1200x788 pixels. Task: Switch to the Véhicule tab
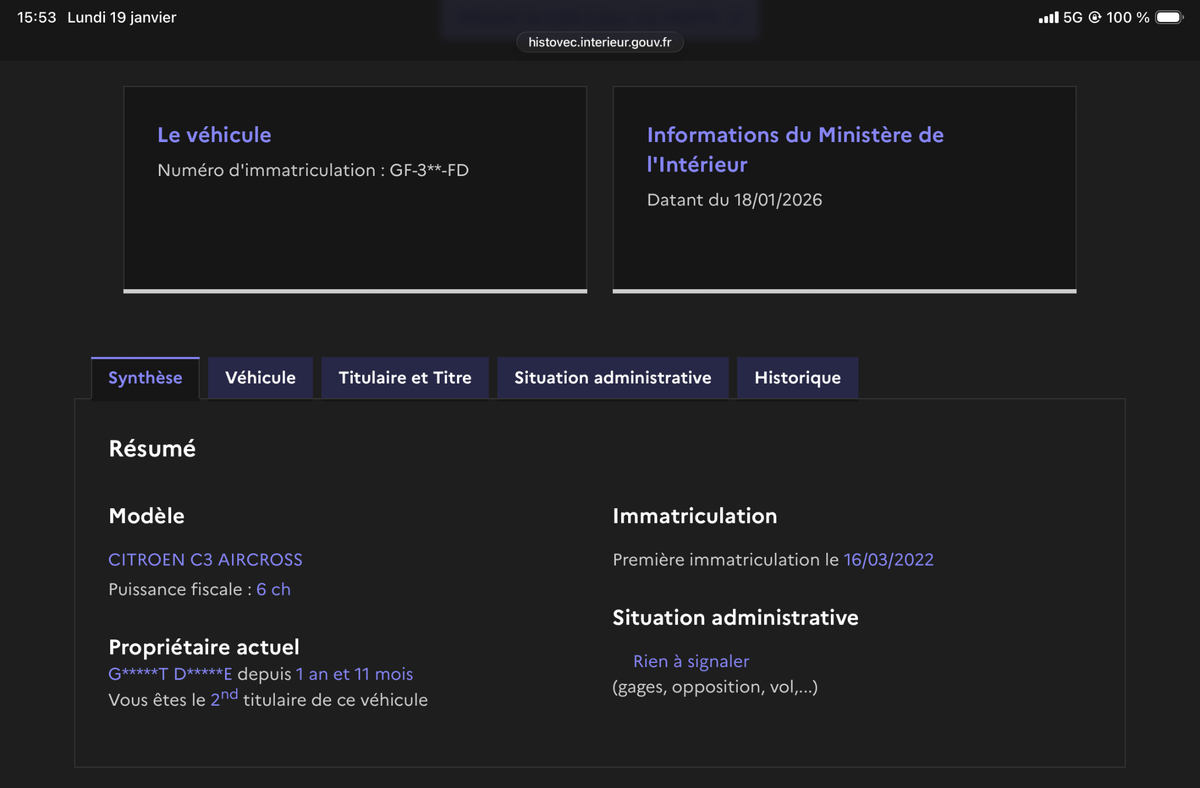click(260, 377)
